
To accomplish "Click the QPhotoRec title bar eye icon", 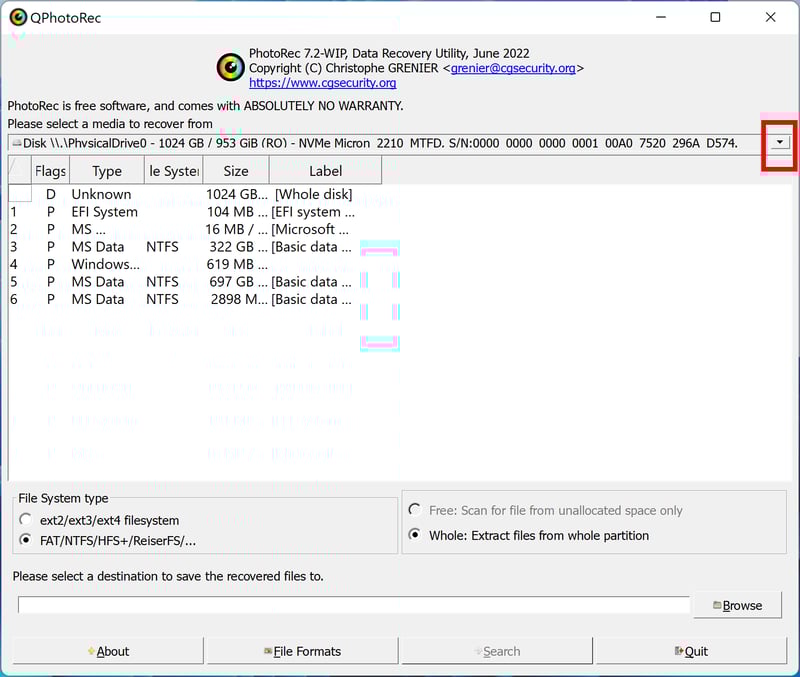I will tap(18, 17).
